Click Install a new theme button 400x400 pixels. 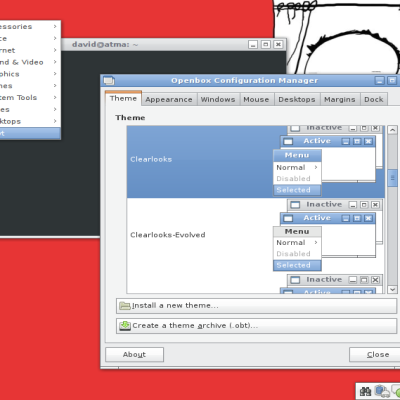[x=257, y=306]
